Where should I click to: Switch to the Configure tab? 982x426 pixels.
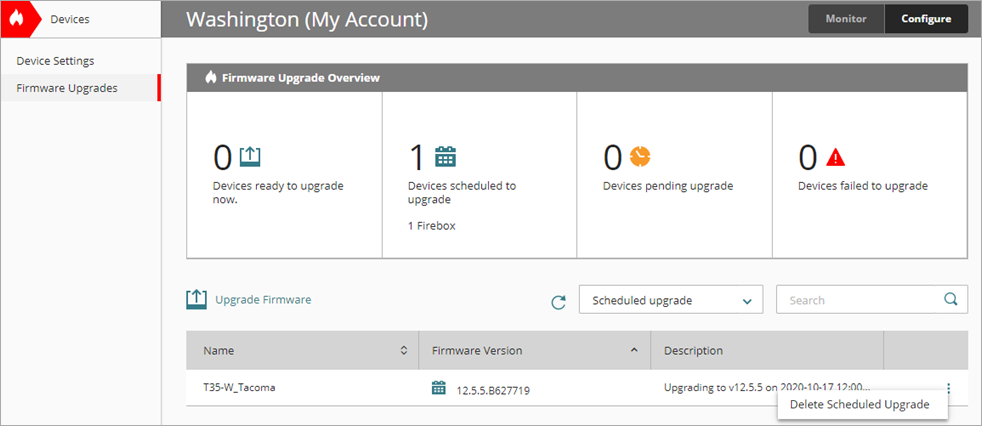[925, 19]
